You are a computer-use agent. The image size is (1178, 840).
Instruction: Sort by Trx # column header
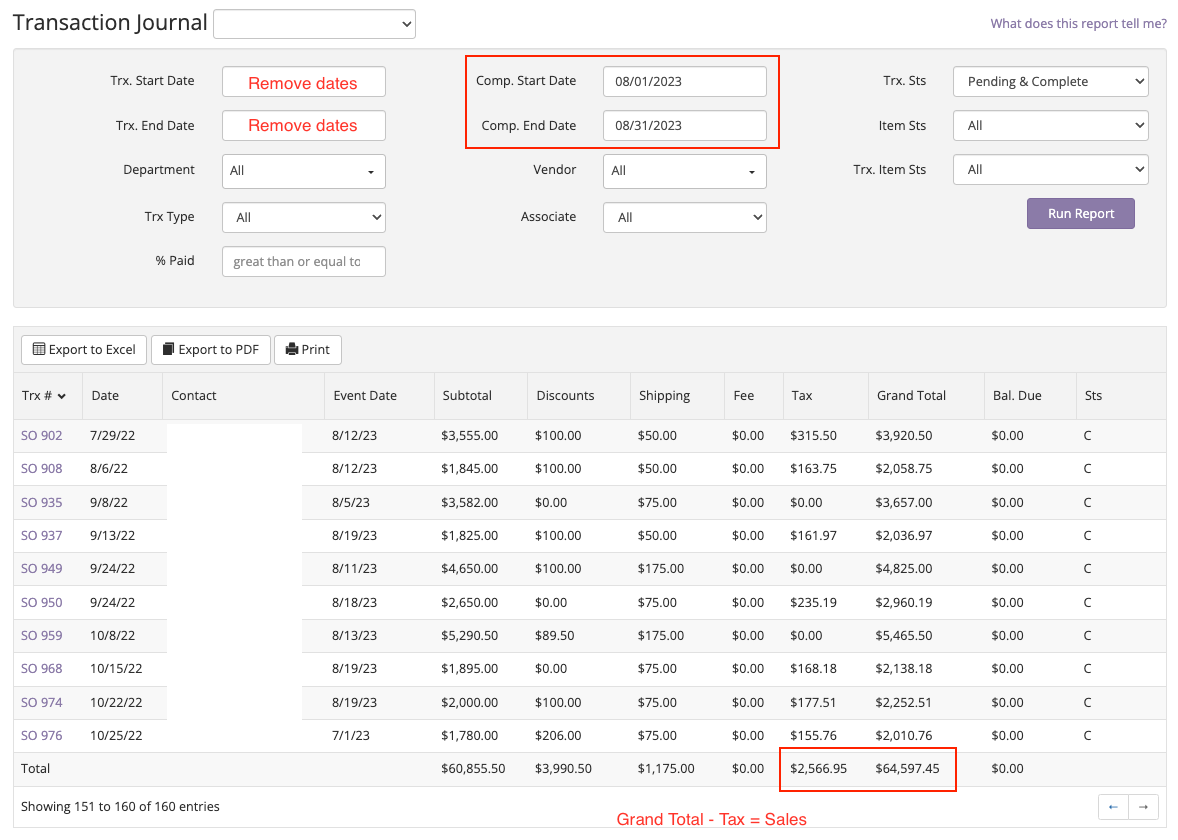(x=44, y=396)
